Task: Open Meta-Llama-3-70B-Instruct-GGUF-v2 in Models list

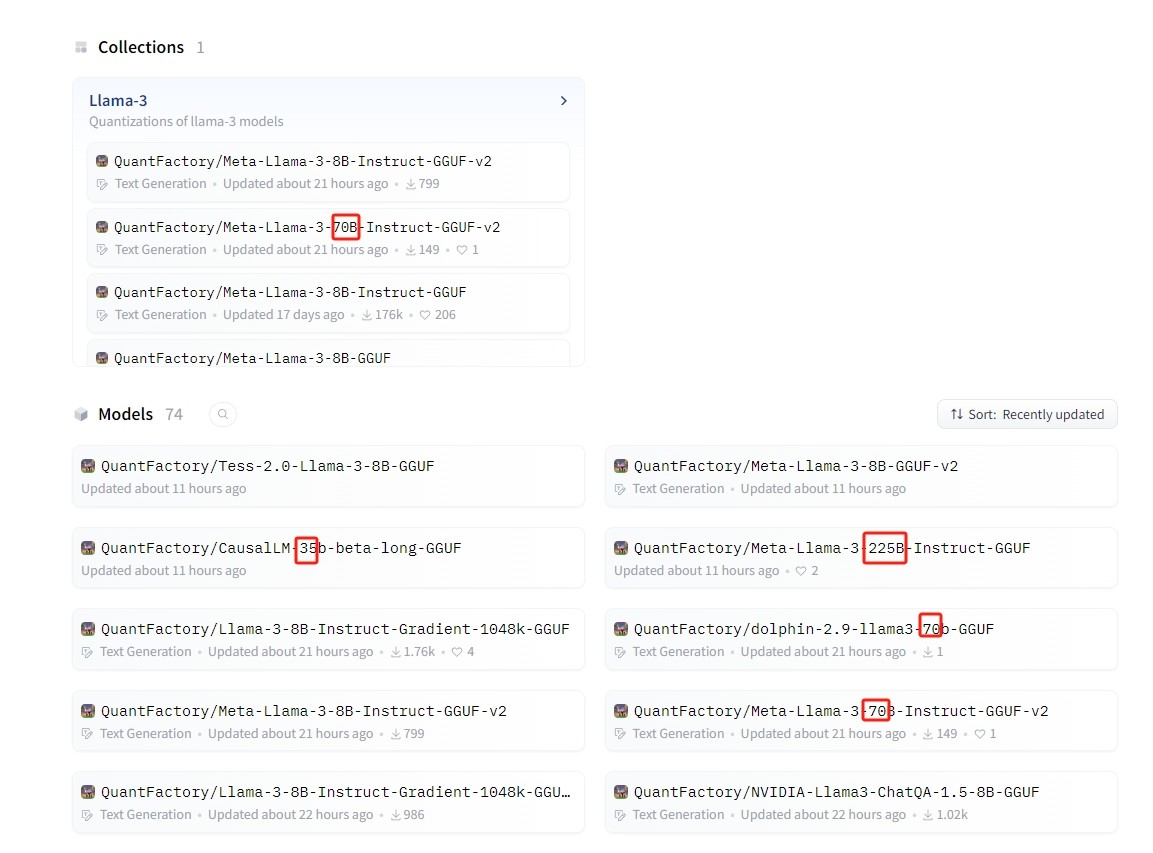Action: tap(861, 721)
